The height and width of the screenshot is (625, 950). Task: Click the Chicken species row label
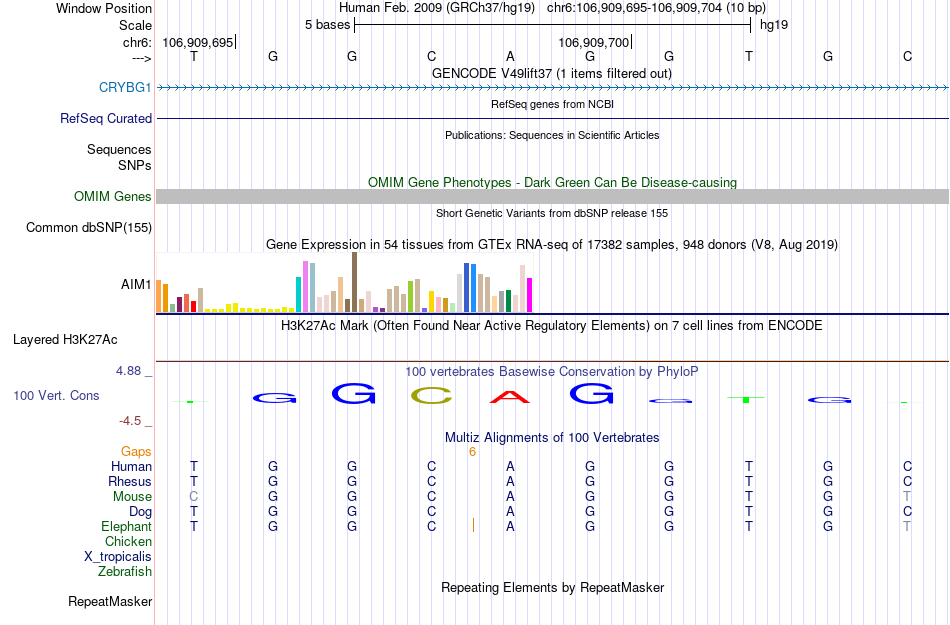pyautogui.click(x=128, y=541)
